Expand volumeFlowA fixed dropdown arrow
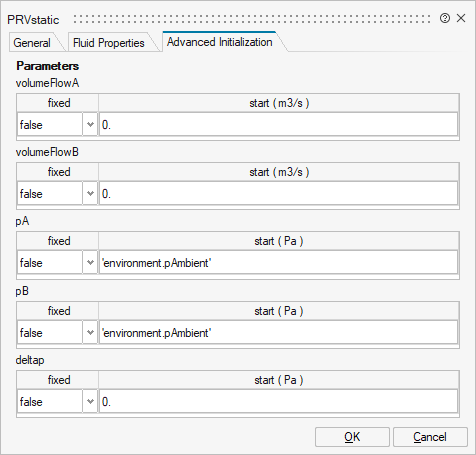Image resolution: width=476 pixels, height=455 pixels. 90,125
